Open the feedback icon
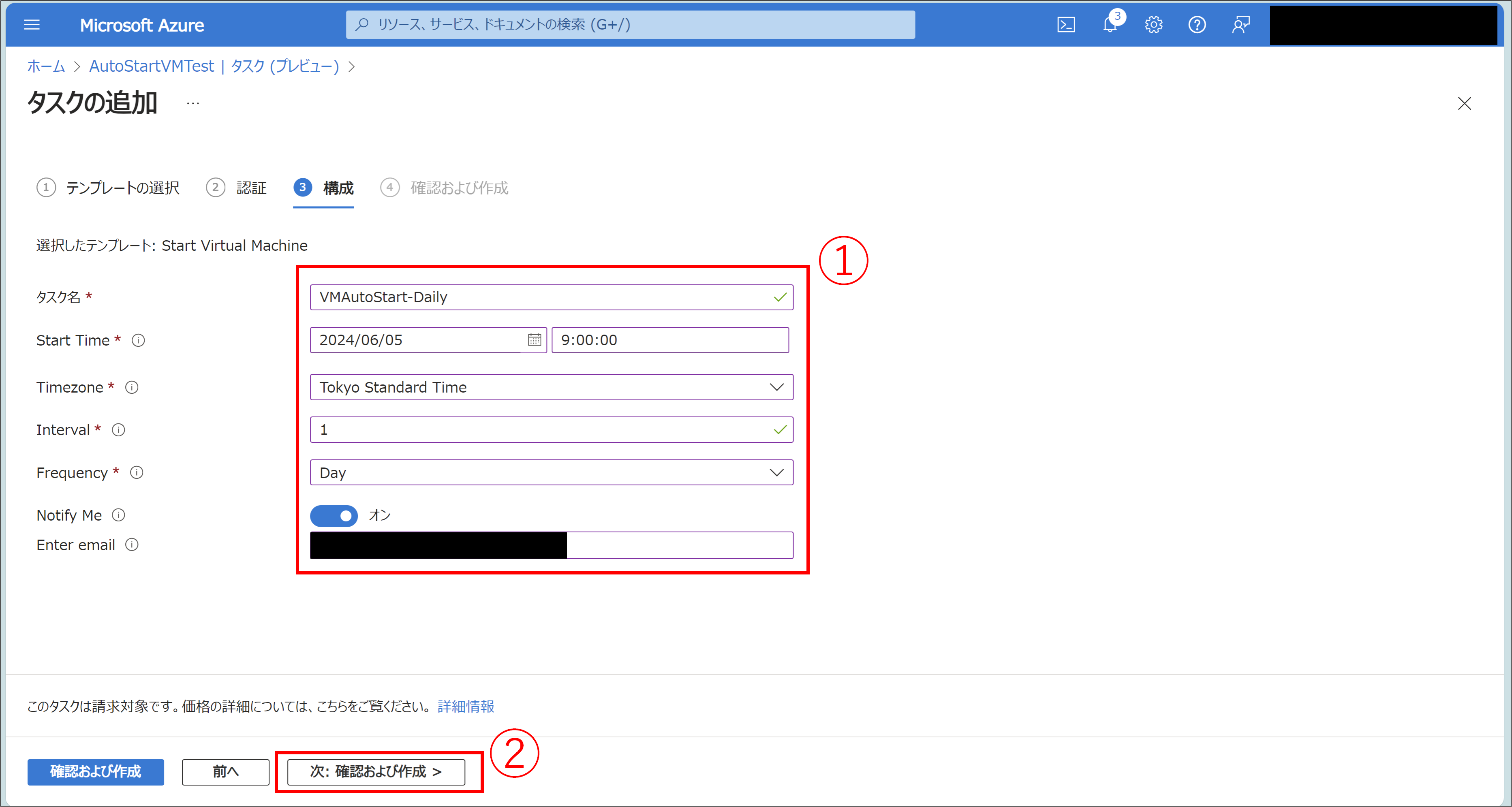The width and height of the screenshot is (1512, 807). [1240, 25]
